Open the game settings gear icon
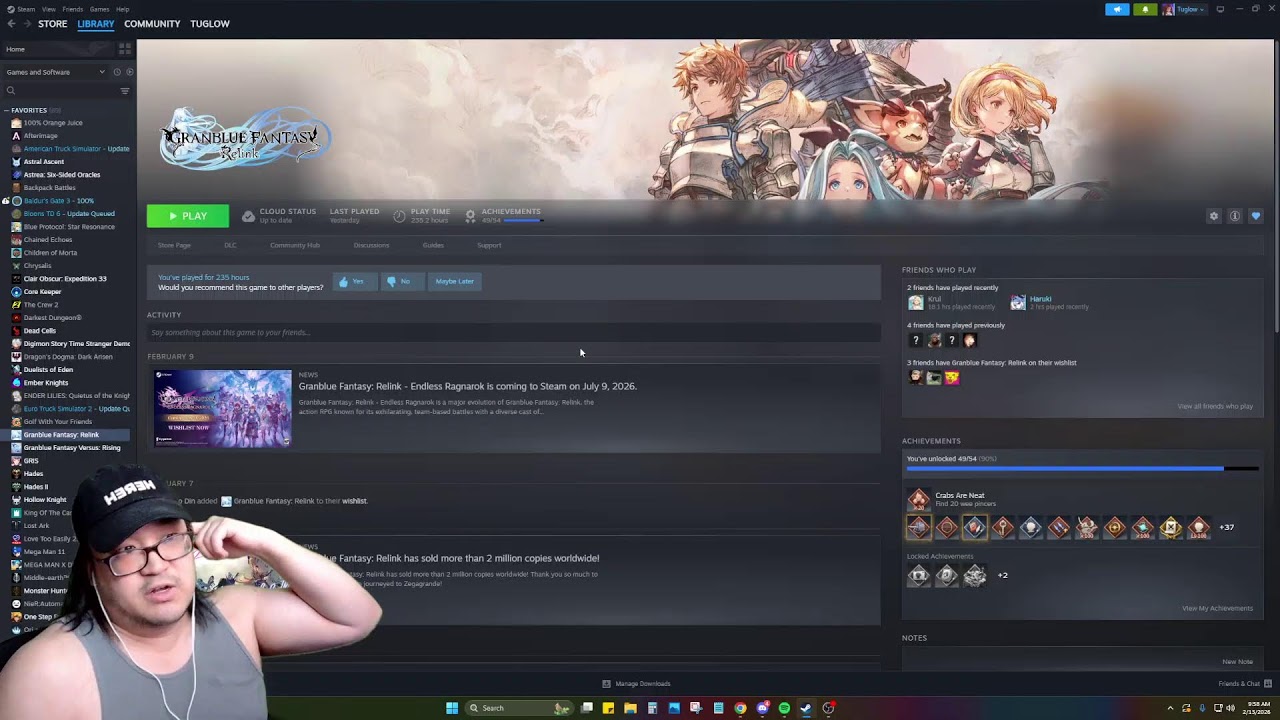Viewport: 1280px width, 720px height. (1214, 216)
